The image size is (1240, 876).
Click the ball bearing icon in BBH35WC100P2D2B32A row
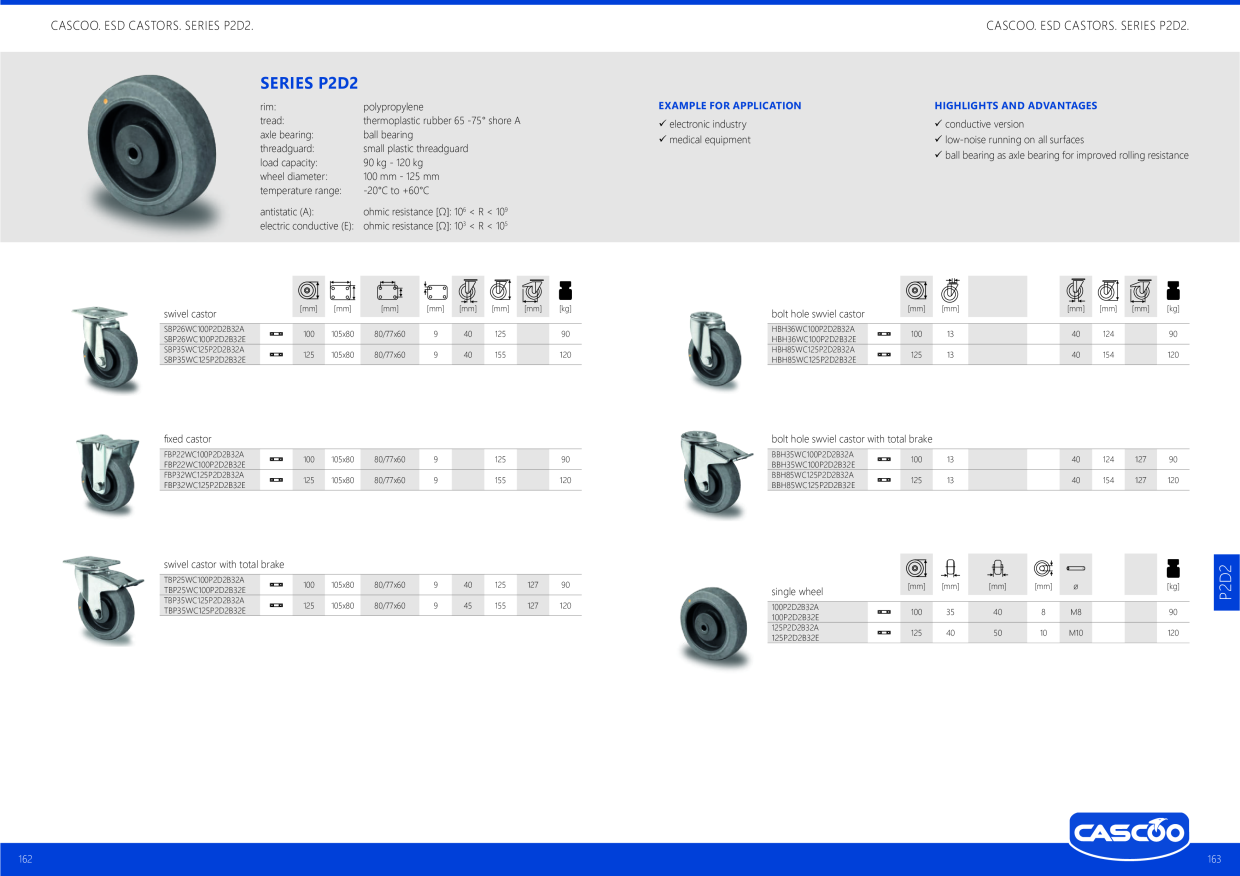coord(884,459)
